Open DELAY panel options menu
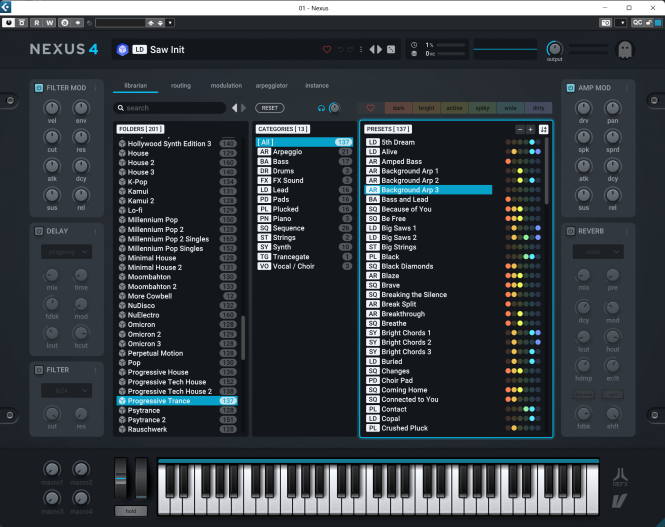 (95, 231)
